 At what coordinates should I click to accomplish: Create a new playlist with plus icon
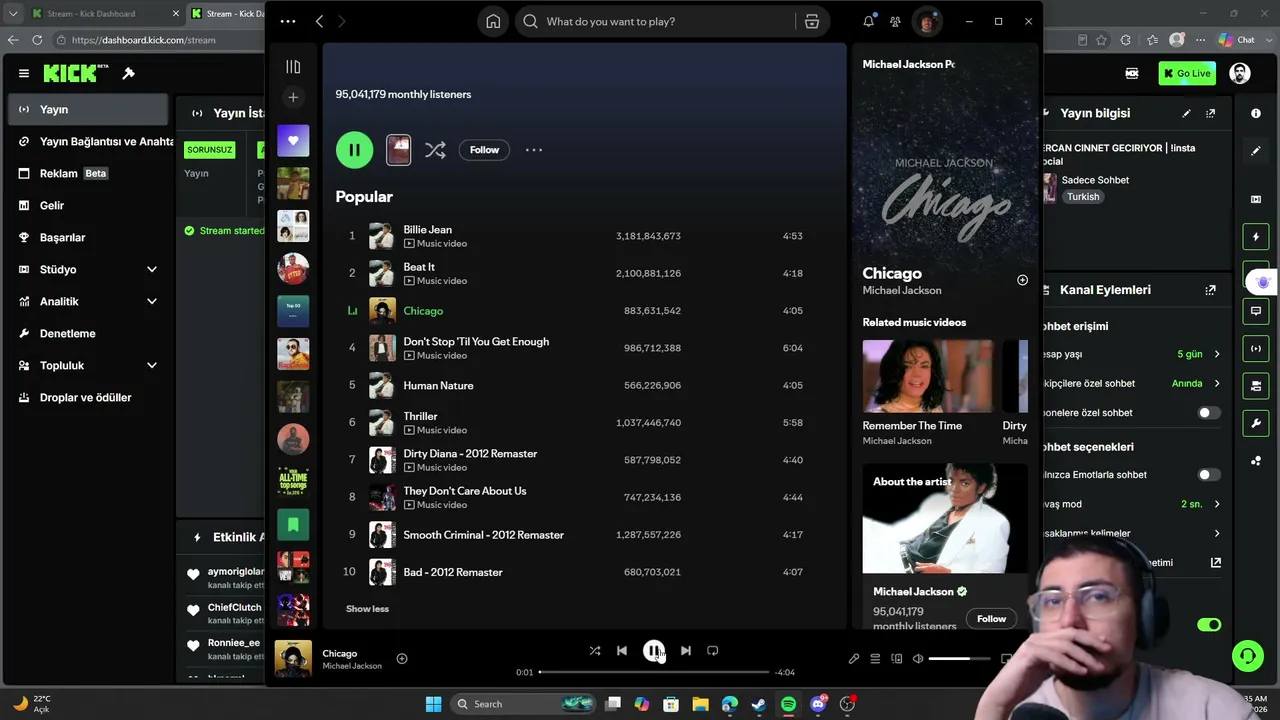point(293,97)
